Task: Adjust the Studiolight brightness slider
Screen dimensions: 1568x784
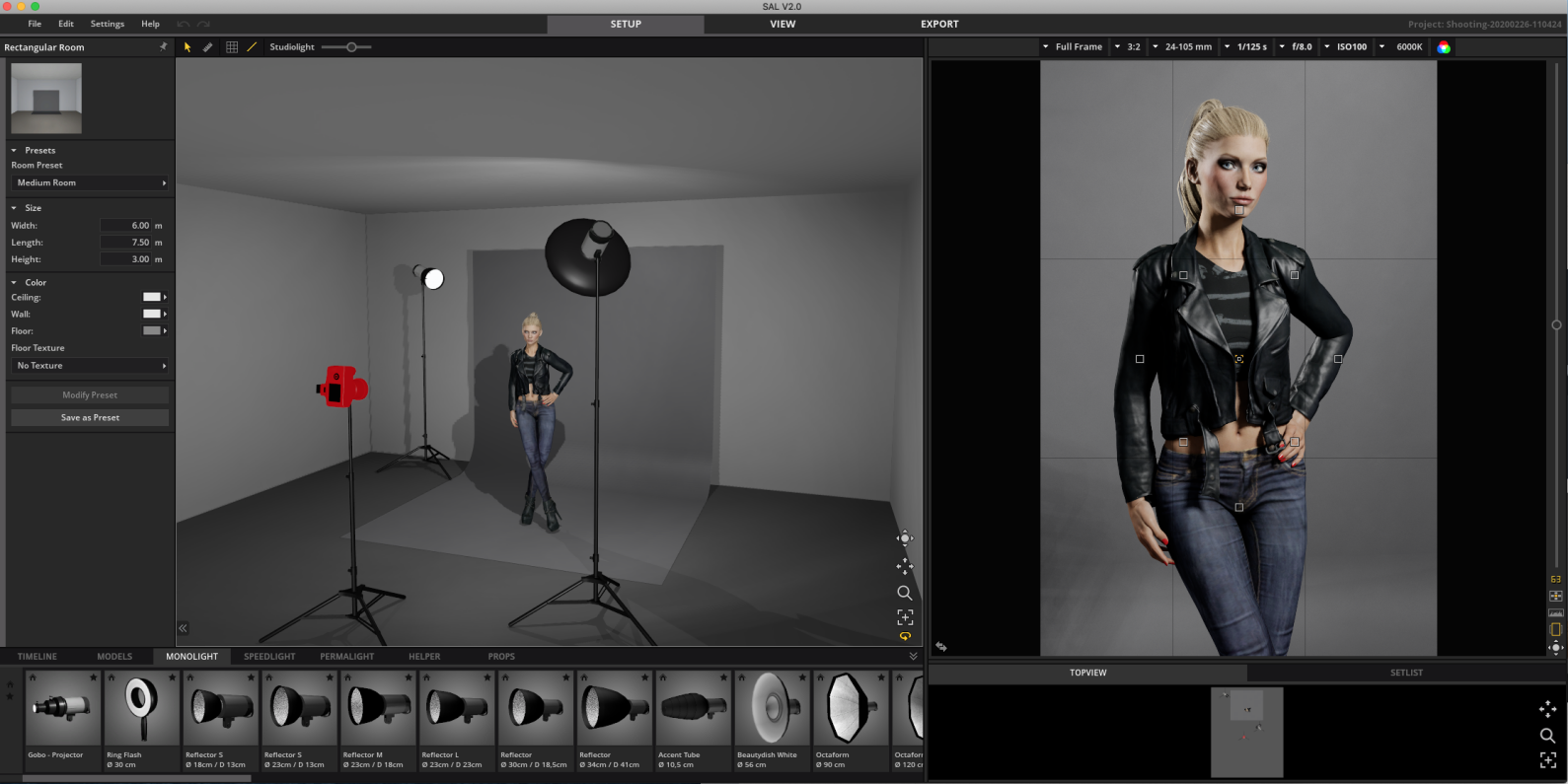Action: [346, 47]
